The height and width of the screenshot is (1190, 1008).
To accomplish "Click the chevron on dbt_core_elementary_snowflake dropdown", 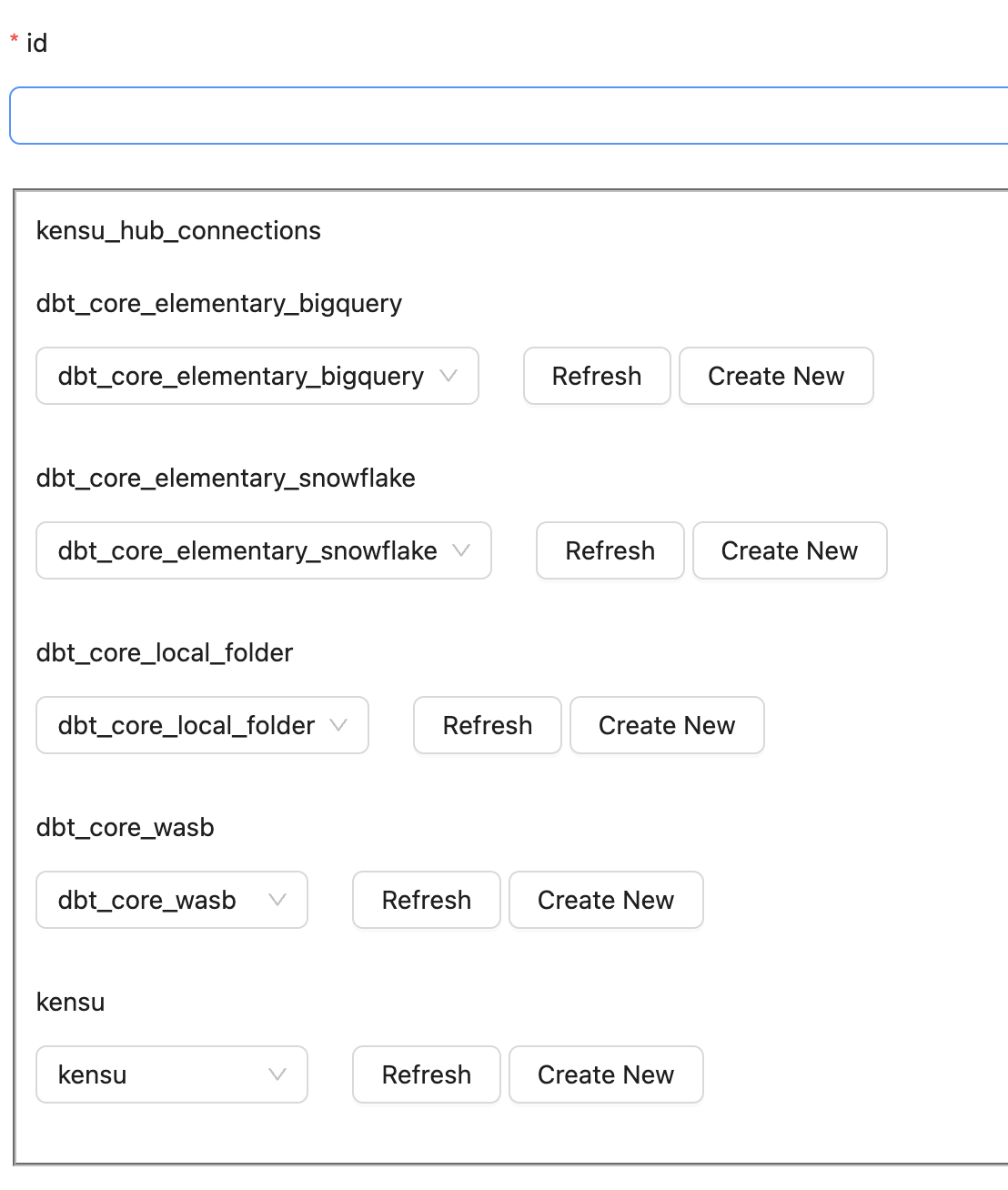I will 463,550.
